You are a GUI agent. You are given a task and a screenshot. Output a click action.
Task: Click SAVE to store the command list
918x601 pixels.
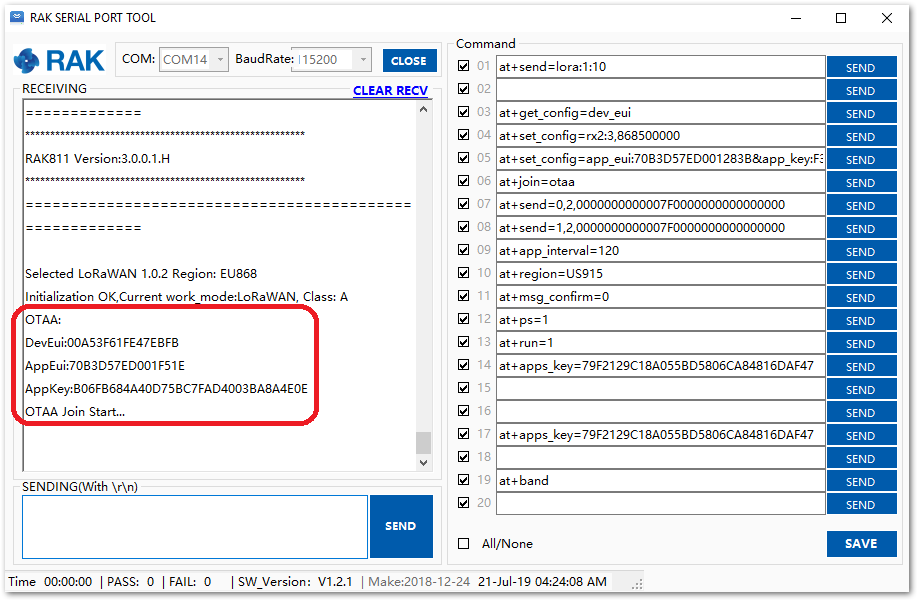coord(861,543)
